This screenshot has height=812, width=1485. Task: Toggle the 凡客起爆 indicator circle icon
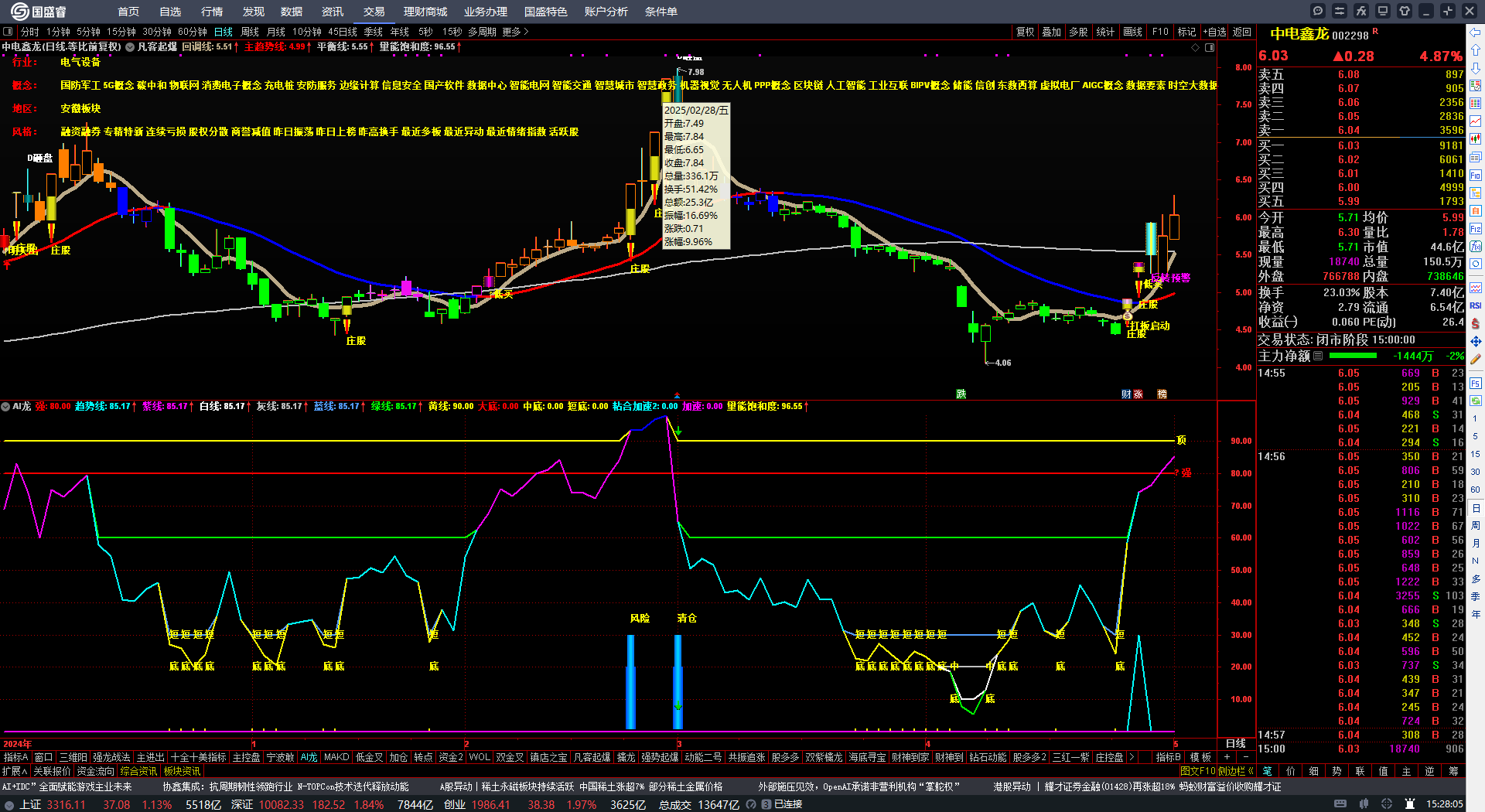click(x=131, y=47)
